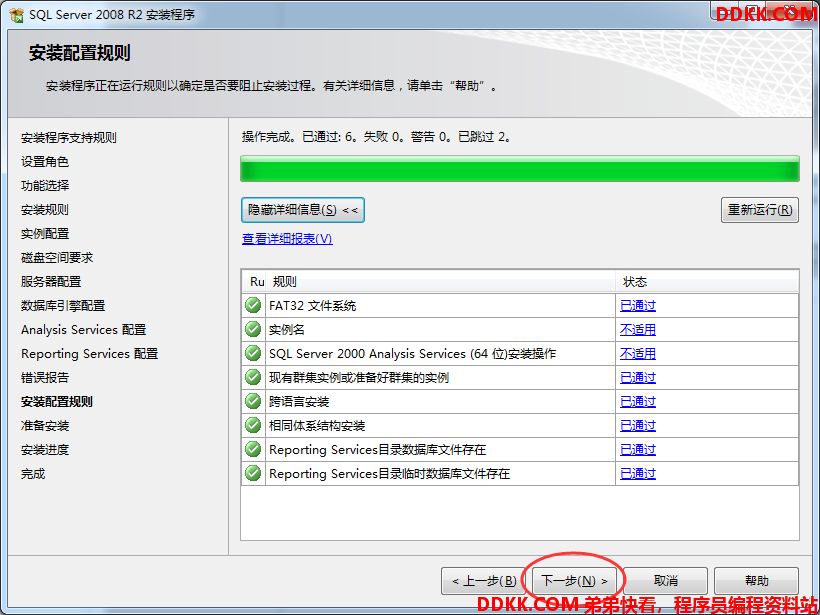Image resolution: width=820 pixels, height=615 pixels.
Task: Click rule Reporting Services目录数据库文件存在
Action: (x=378, y=450)
